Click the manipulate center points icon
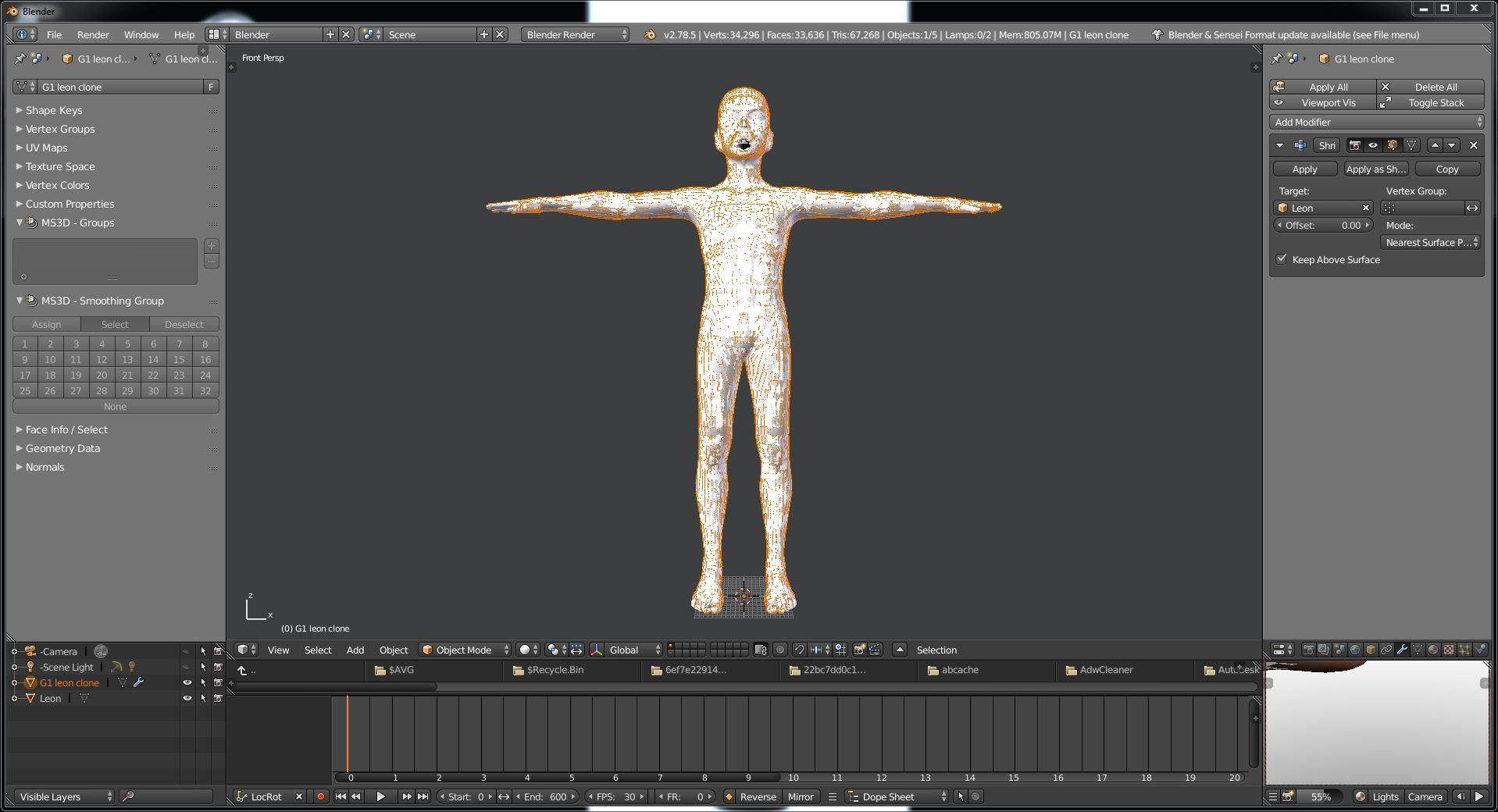Screen dimensions: 1498x812 [x=576, y=650]
